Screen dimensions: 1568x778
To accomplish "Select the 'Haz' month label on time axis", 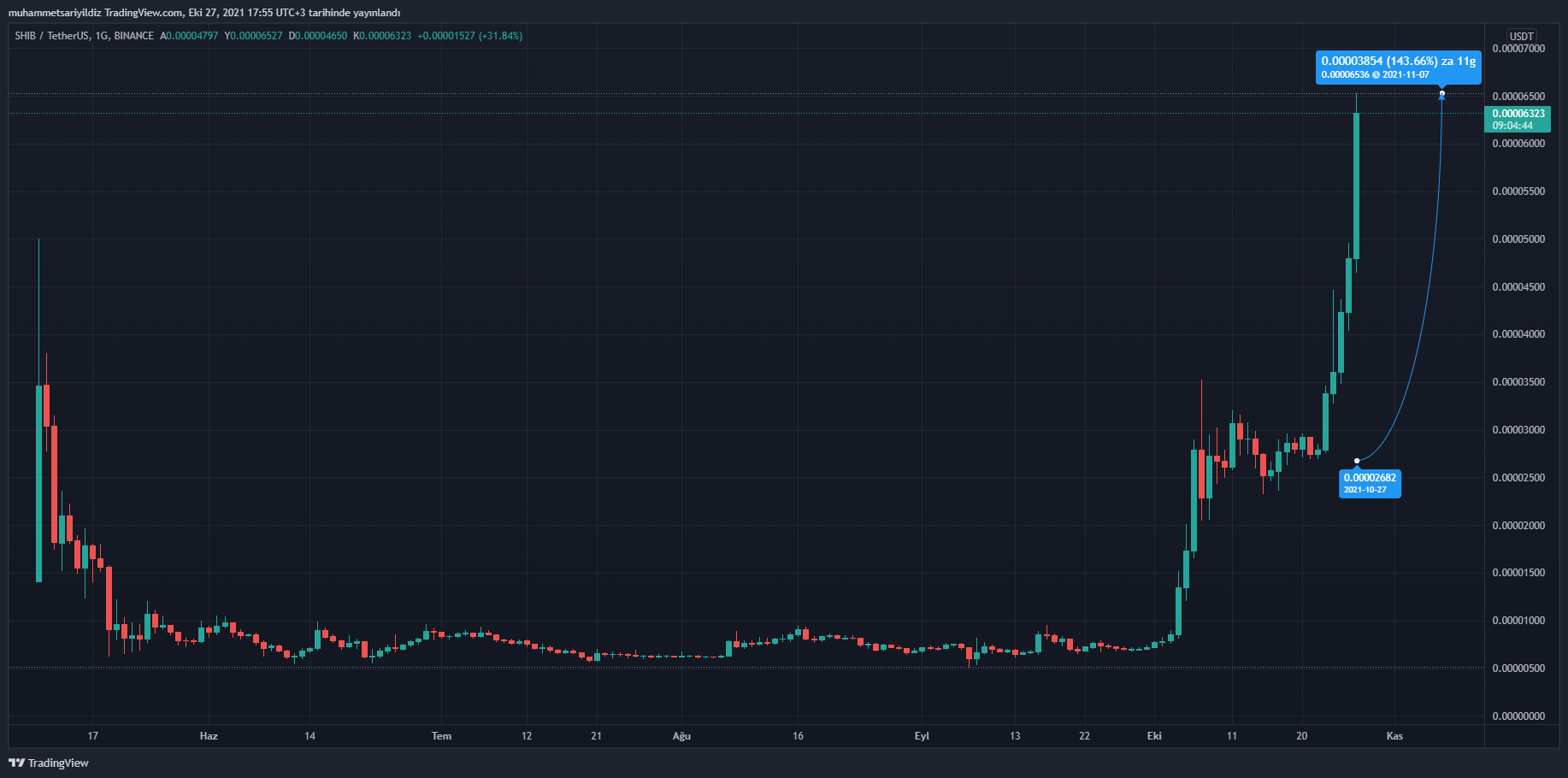I will tap(209, 736).
